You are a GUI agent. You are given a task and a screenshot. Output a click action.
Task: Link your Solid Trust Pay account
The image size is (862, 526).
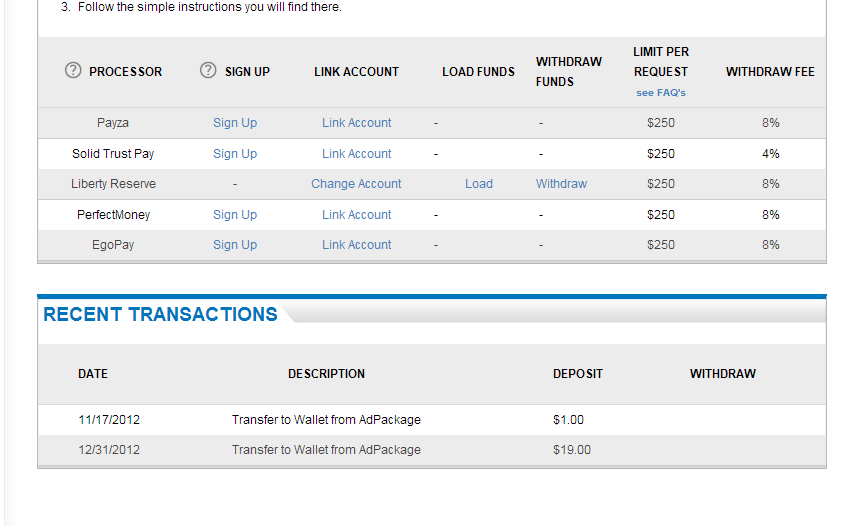pos(357,154)
